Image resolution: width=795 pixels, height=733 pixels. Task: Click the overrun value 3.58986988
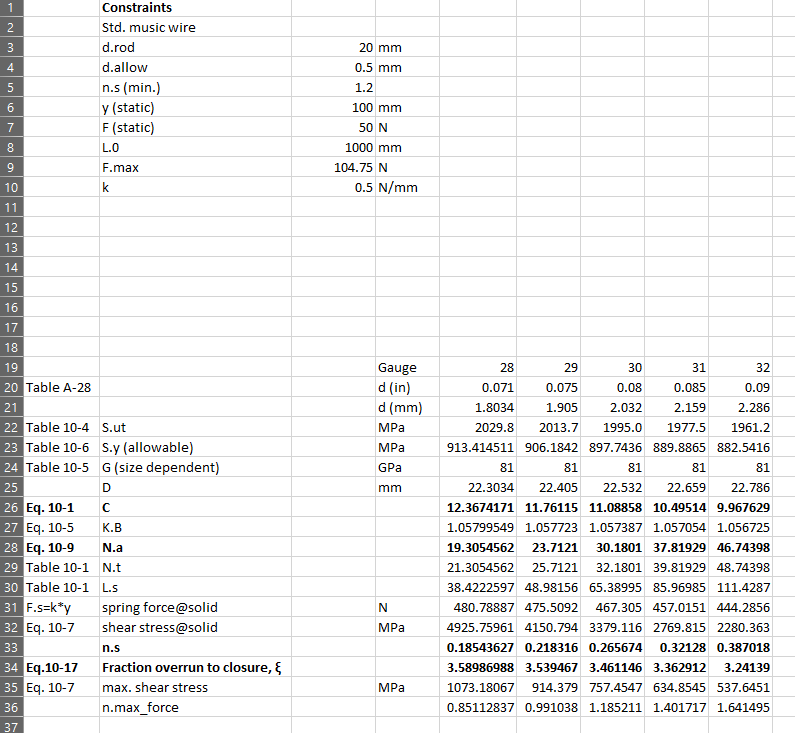click(x=478, y=668)
